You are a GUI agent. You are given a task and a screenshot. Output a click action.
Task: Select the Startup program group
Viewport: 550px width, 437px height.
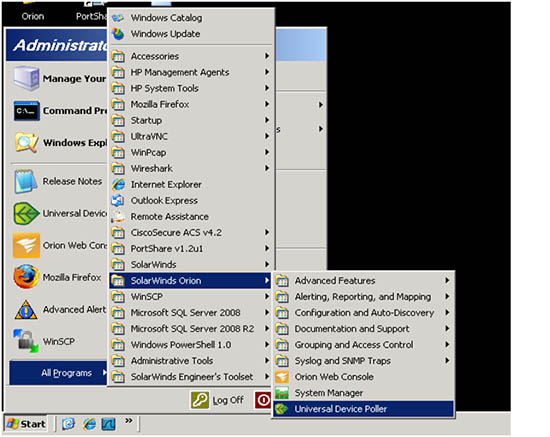(x=190, y=120)
